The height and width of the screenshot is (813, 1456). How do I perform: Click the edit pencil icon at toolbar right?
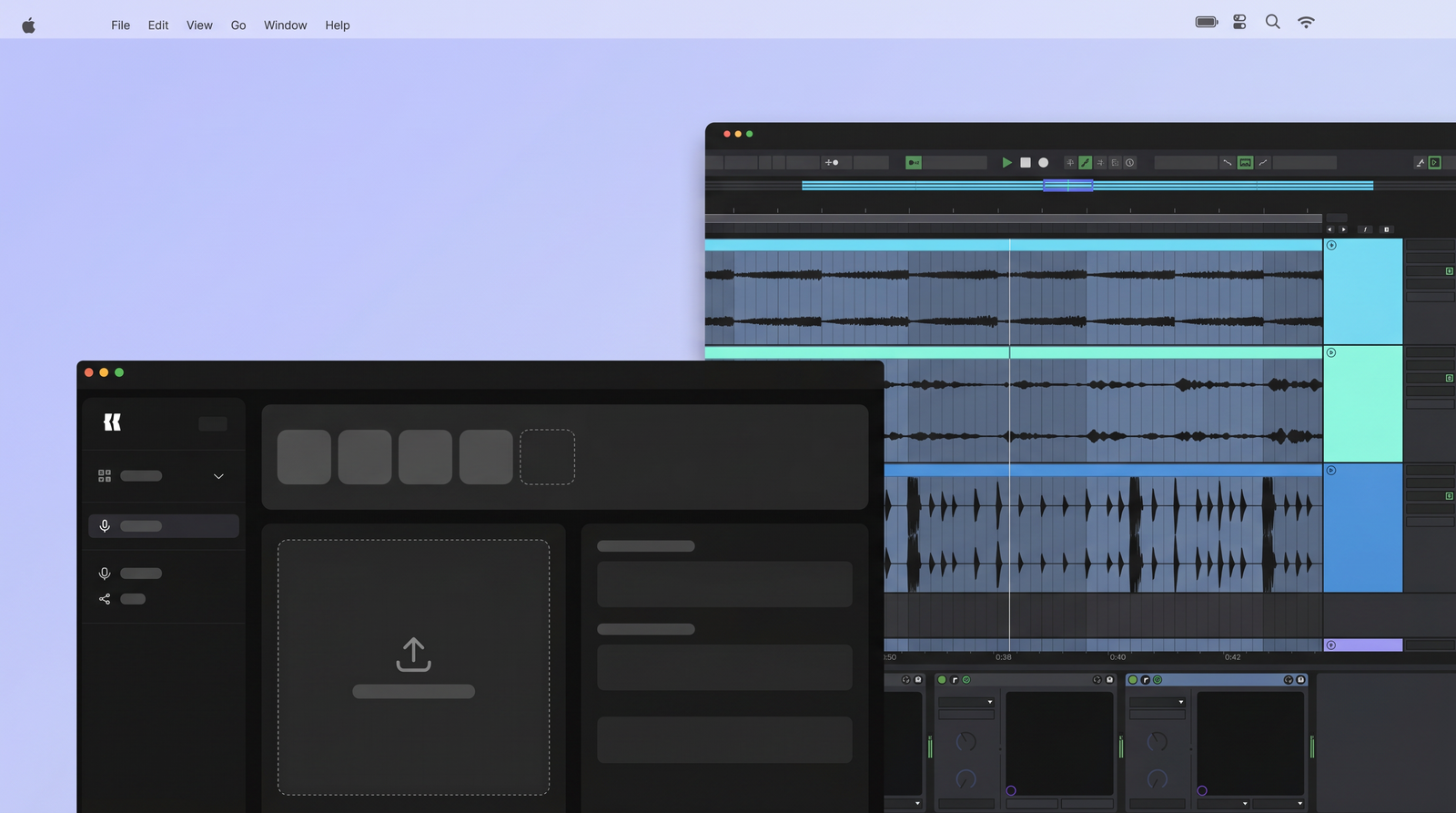[x=1420, y=162]
